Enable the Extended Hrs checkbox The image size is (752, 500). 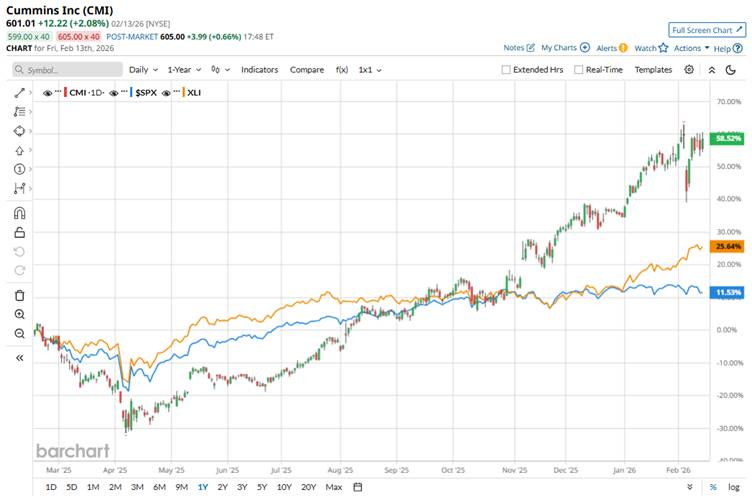tap(507, 70)
